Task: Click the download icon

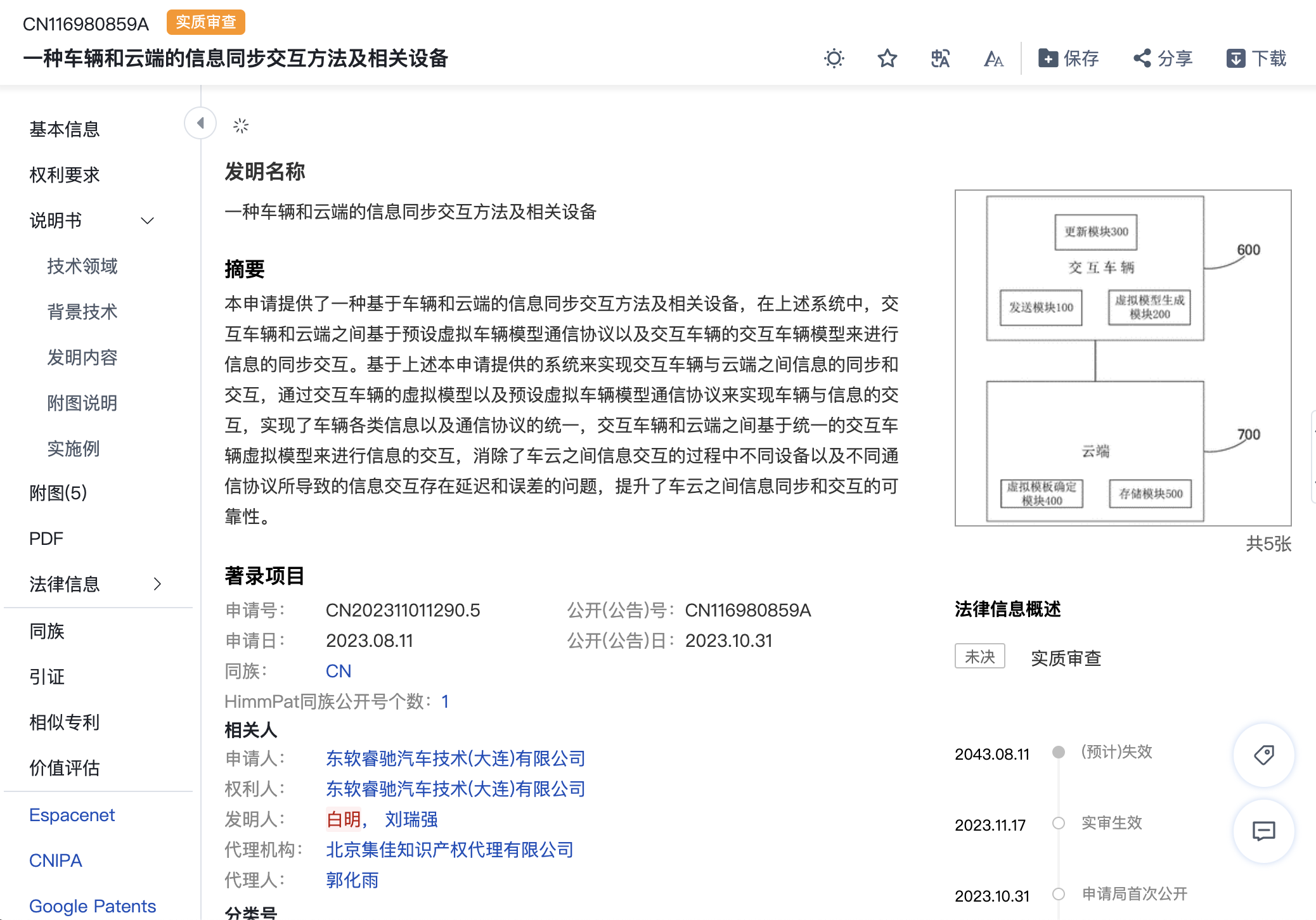Action: point(1236,58)
